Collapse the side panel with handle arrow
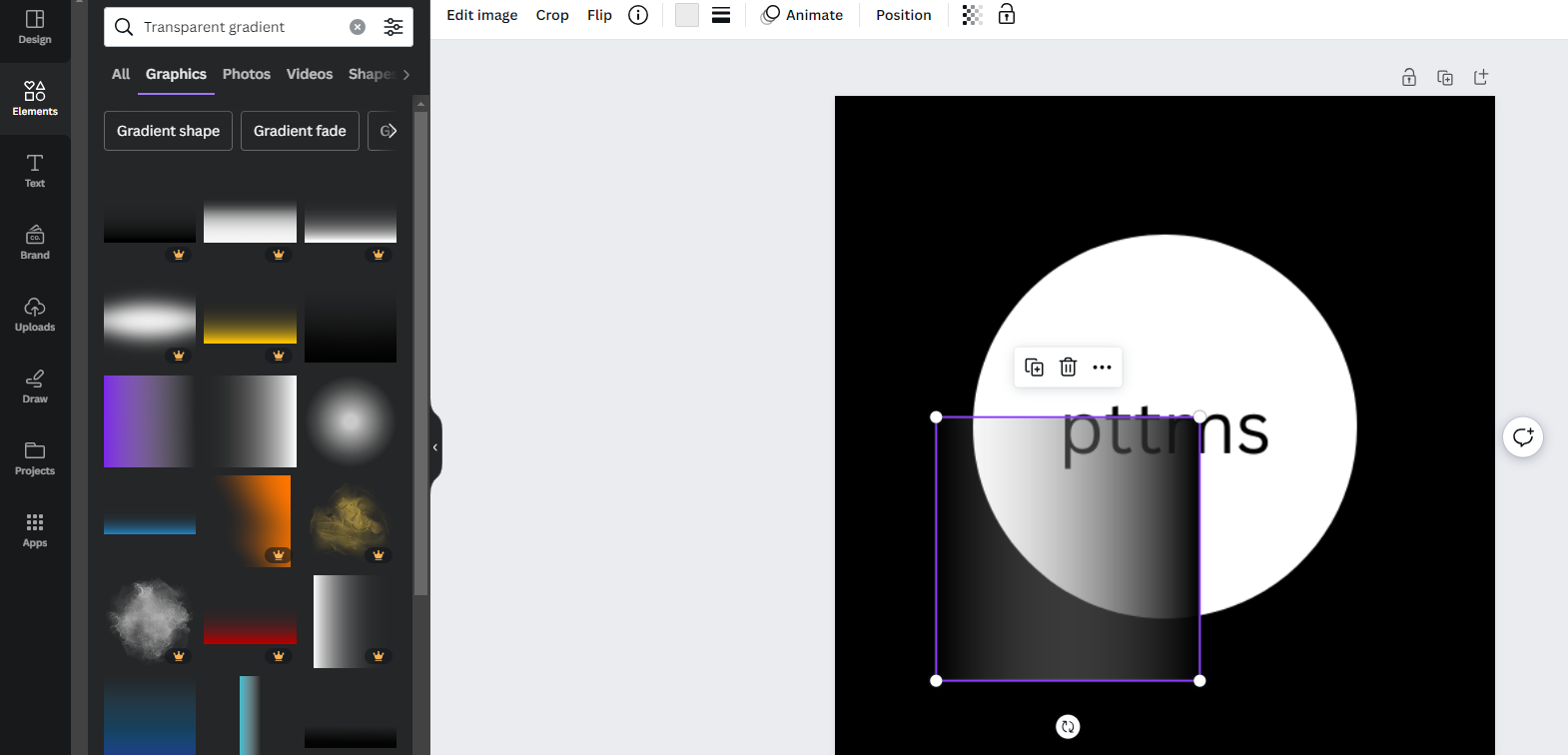 435,447
